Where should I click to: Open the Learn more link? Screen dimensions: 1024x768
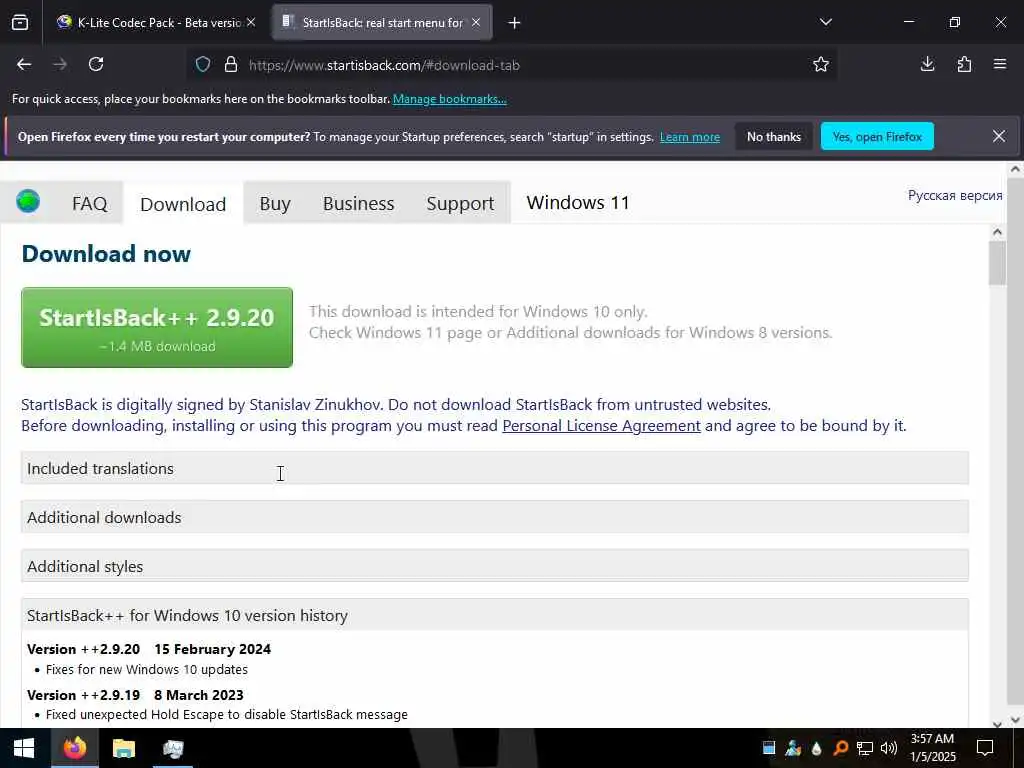(x=690, y=136)
